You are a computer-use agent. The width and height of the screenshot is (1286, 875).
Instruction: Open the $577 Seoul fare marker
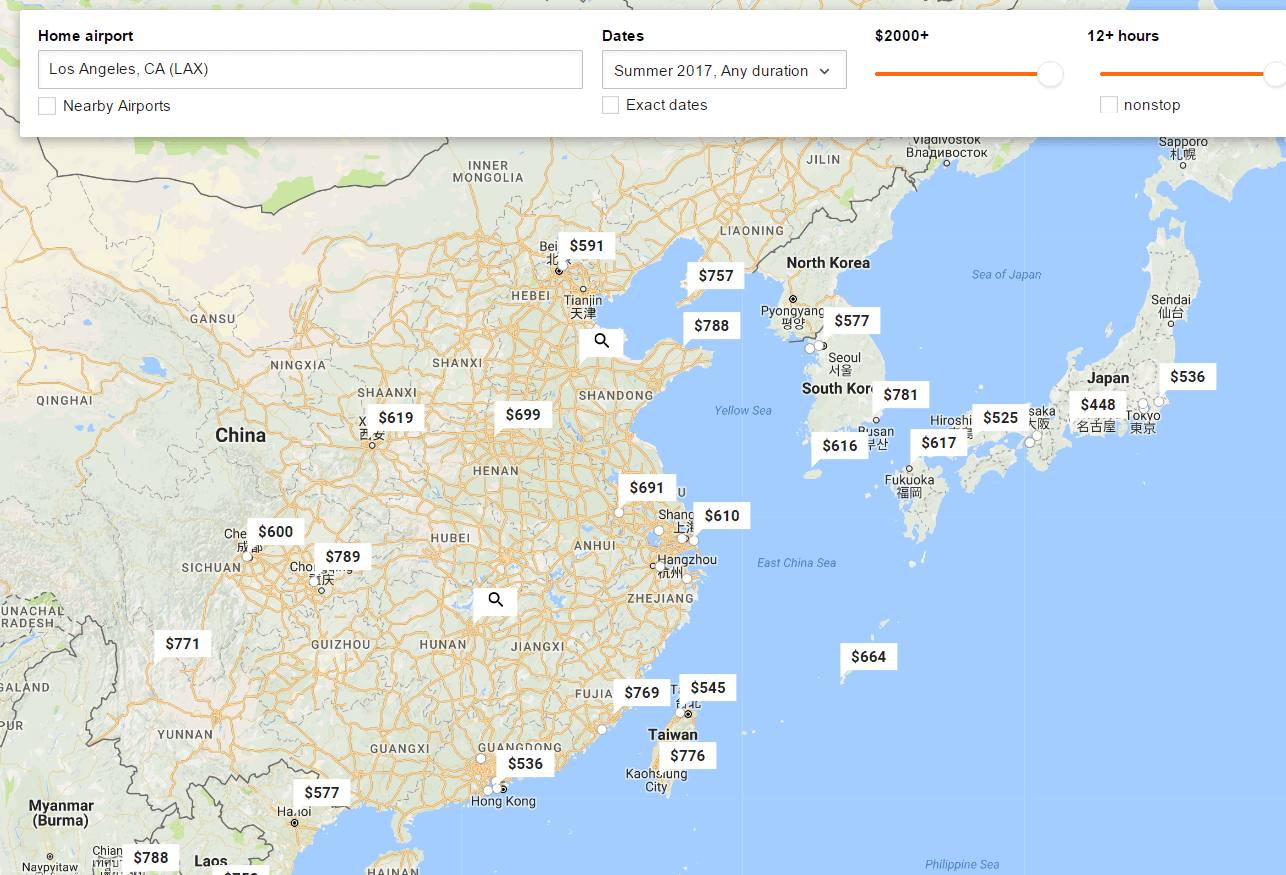[851, 321]
